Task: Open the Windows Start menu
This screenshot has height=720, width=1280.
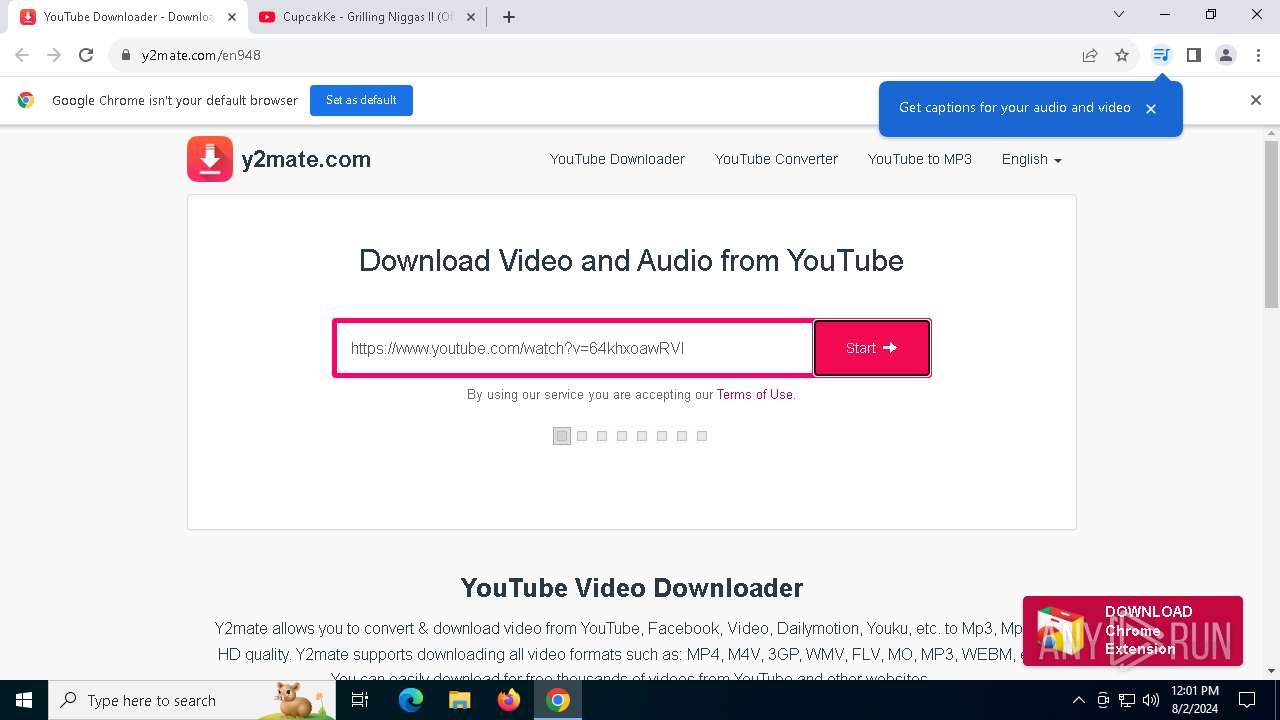Action: pyautogui.click(x=24, y=700)
